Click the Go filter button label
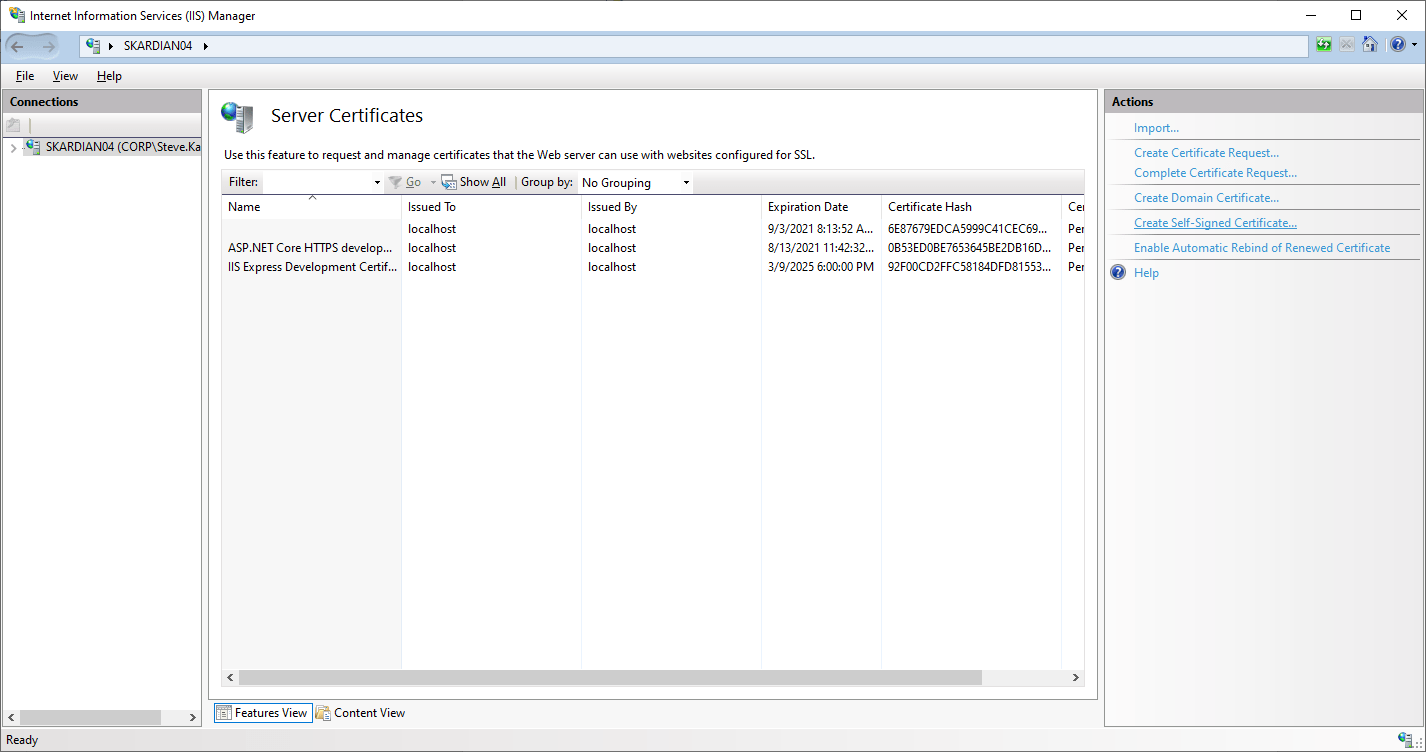The height and width of the screenshot is (752, 1426). click(x=413, y=183)
